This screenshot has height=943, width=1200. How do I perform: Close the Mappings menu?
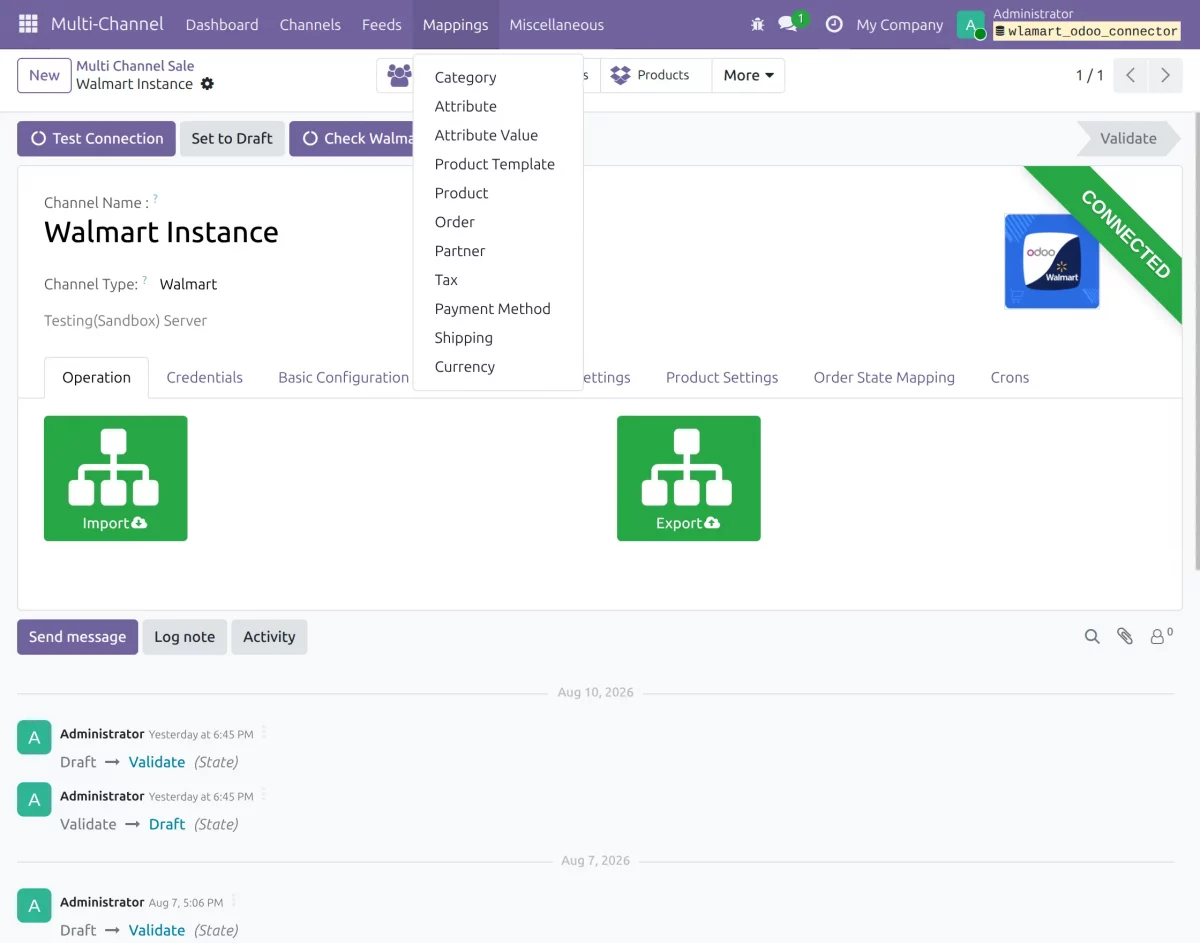[x=456, y=24]
